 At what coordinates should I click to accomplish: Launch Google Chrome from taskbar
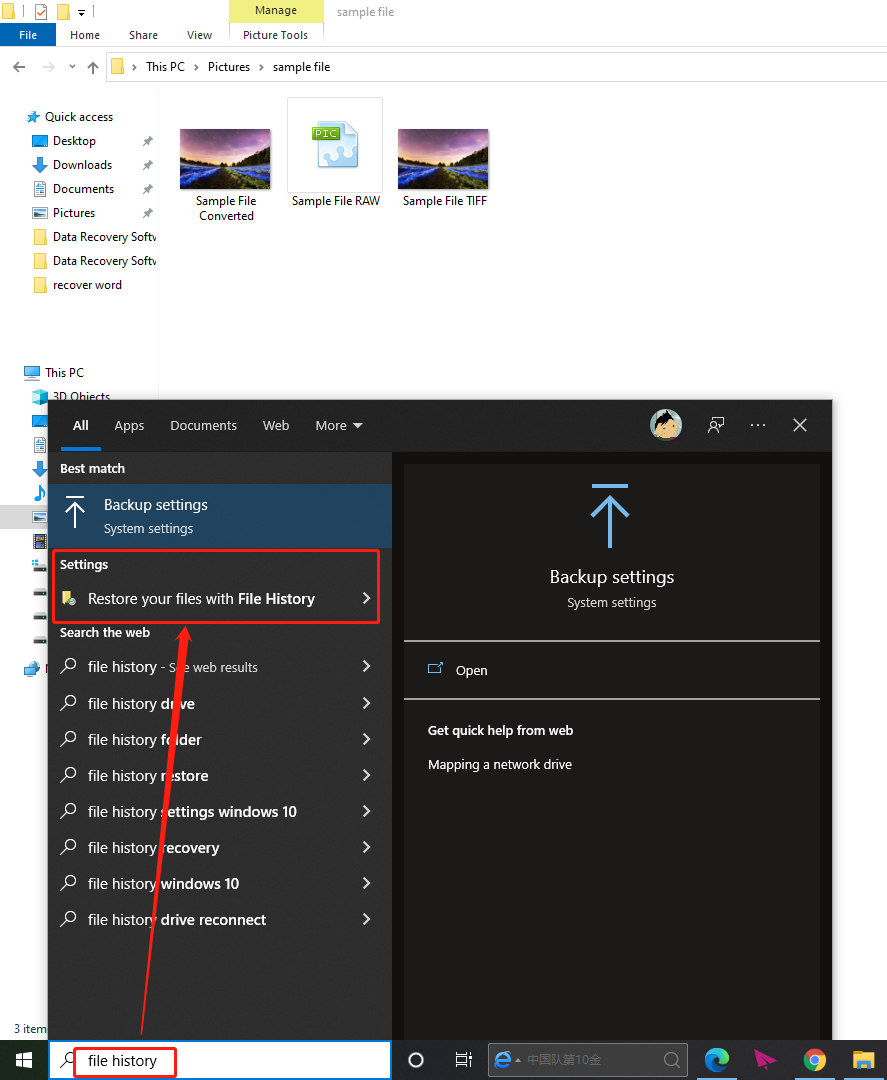click(x=814, y=1060)
